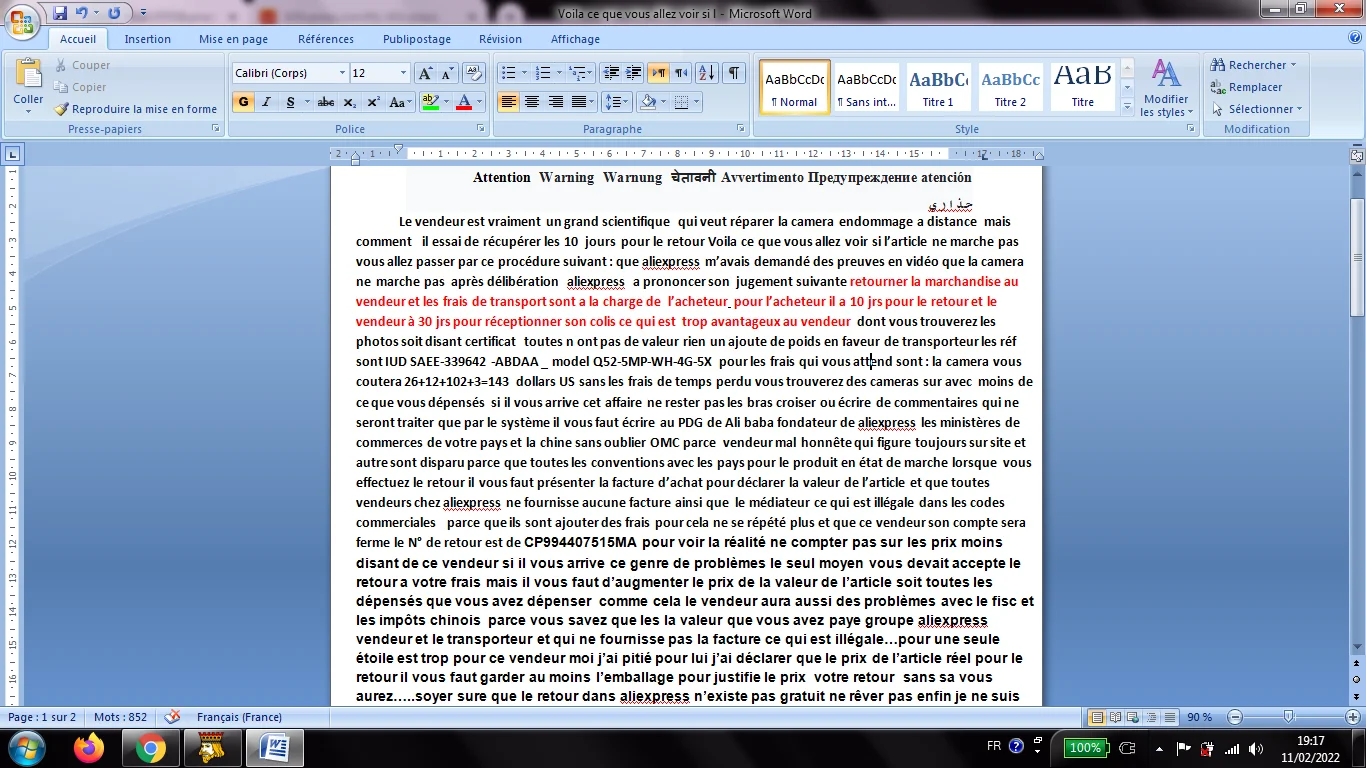Screen dimensions: 1366x768
Task: Click Reproduire la mise en forme
Action: 135,109
